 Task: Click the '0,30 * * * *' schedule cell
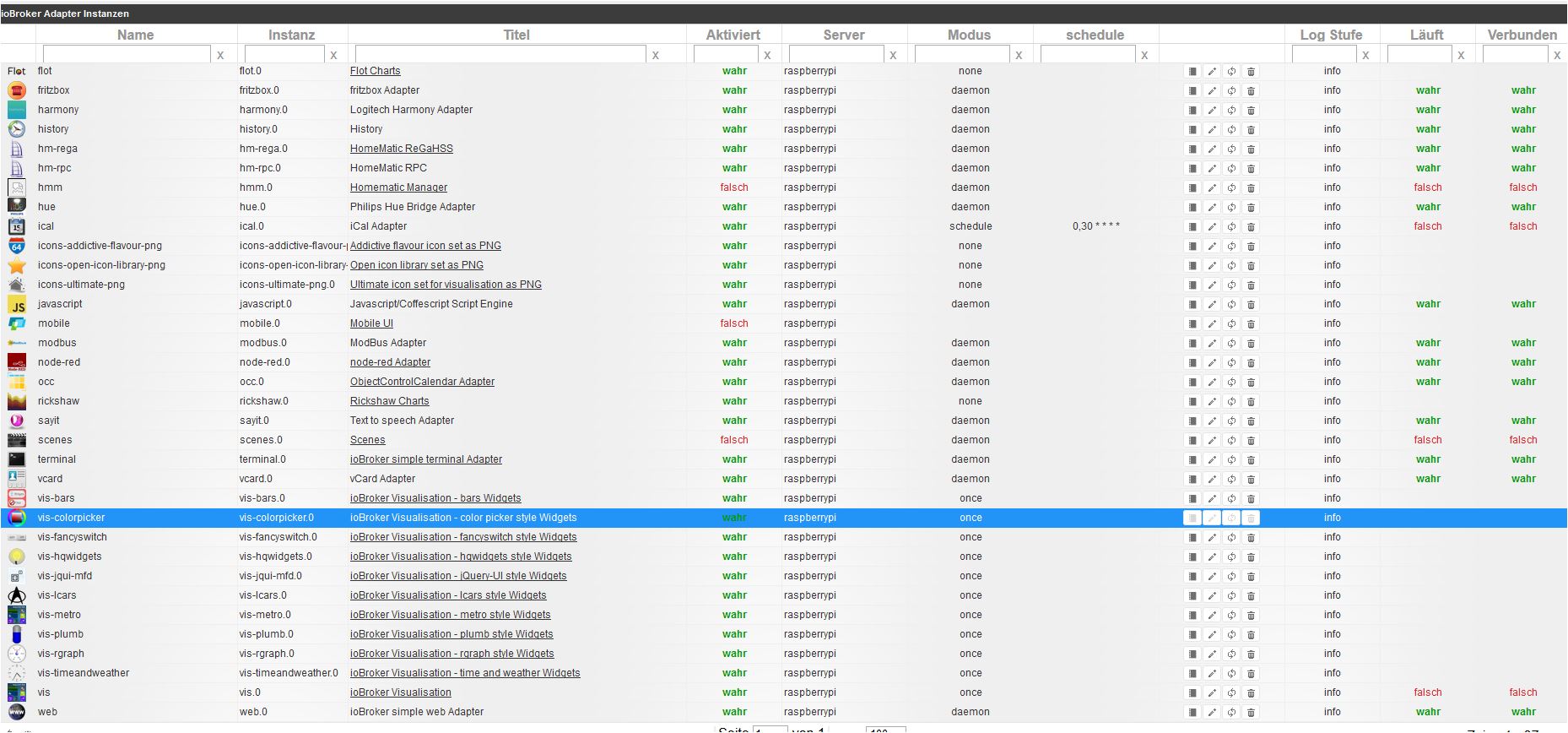[x=1096, y=226]
